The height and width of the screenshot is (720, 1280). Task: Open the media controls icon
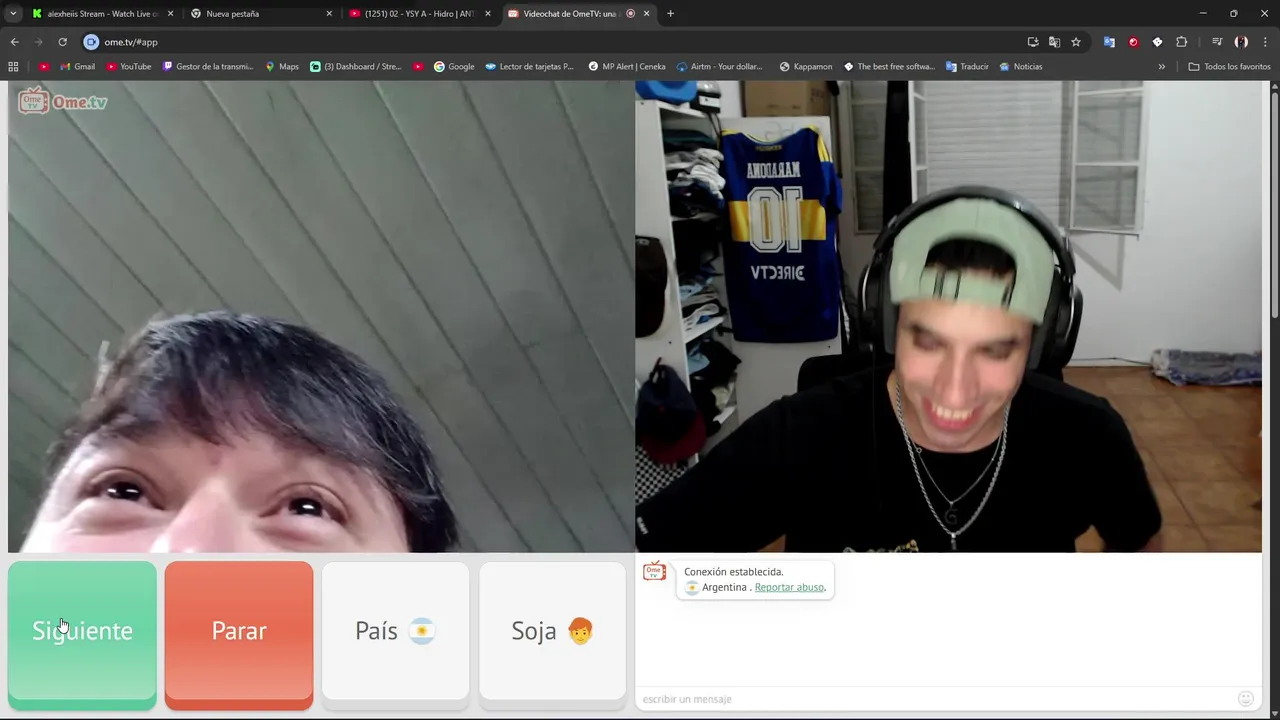coord(1217,42)
